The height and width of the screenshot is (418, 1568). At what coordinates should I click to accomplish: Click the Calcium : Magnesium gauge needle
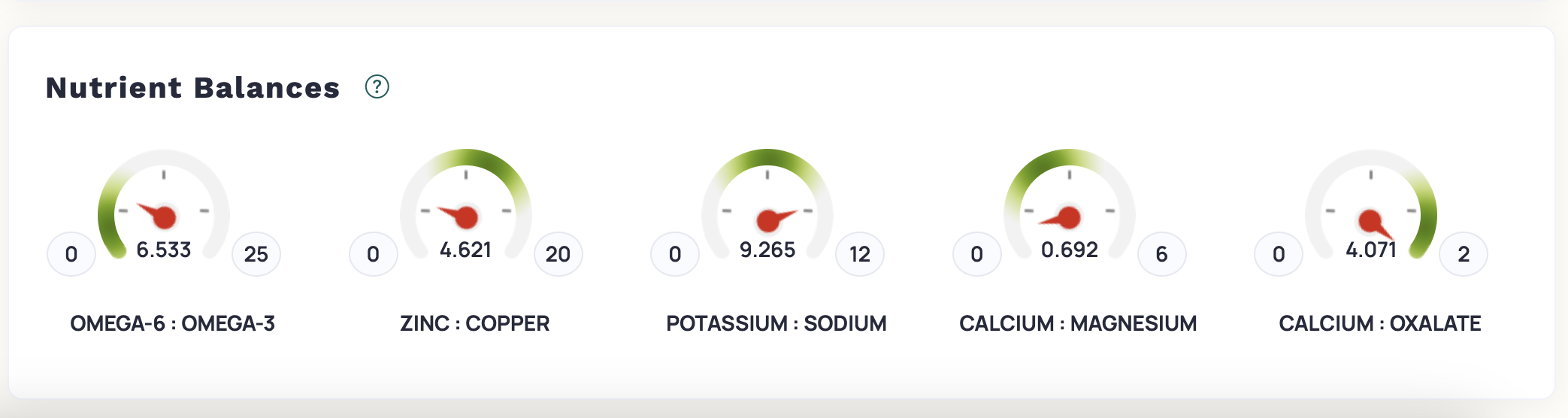pyautogui.click(x=1062, y=218)
